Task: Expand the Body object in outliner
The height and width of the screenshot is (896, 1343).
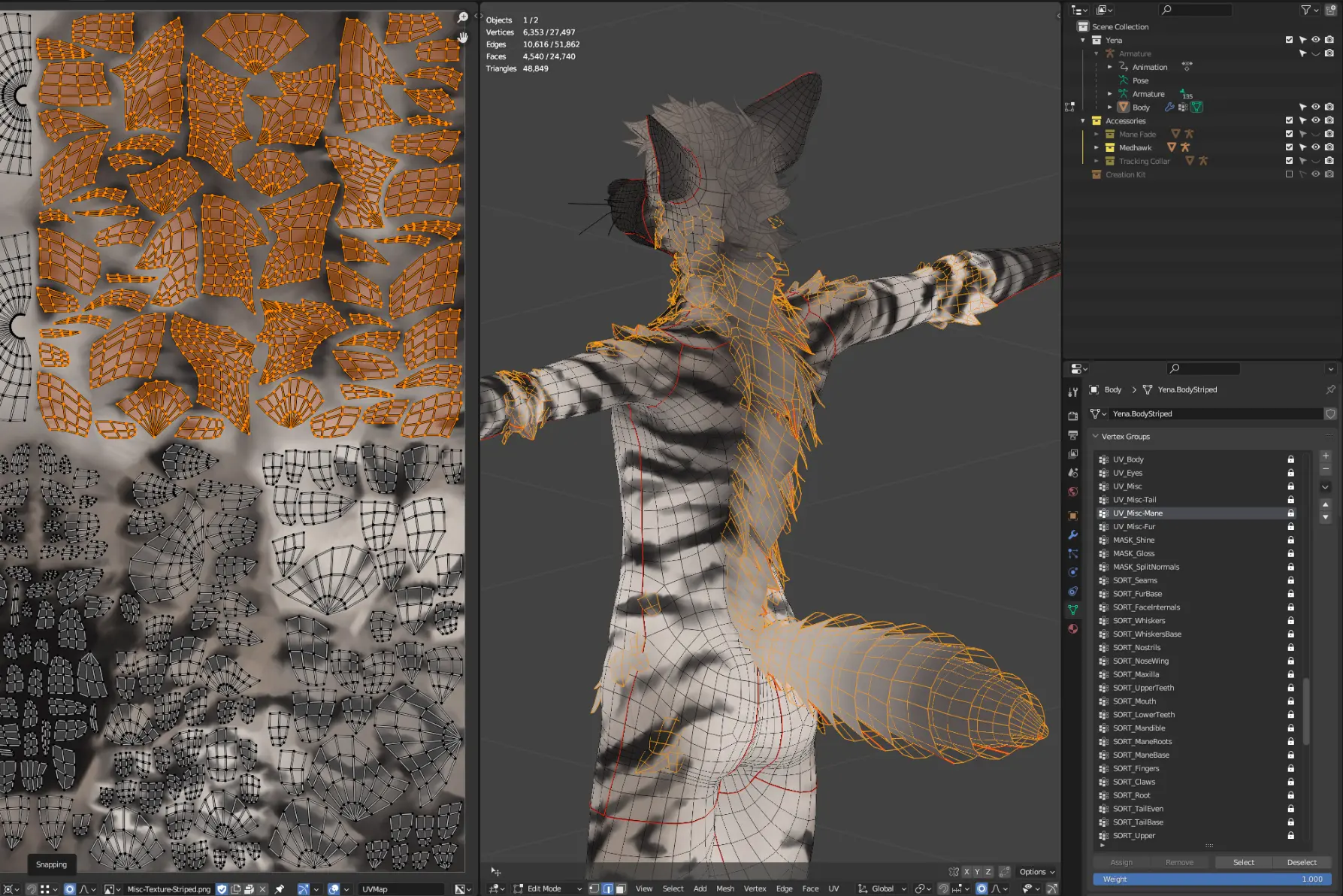Action: 1109,107
